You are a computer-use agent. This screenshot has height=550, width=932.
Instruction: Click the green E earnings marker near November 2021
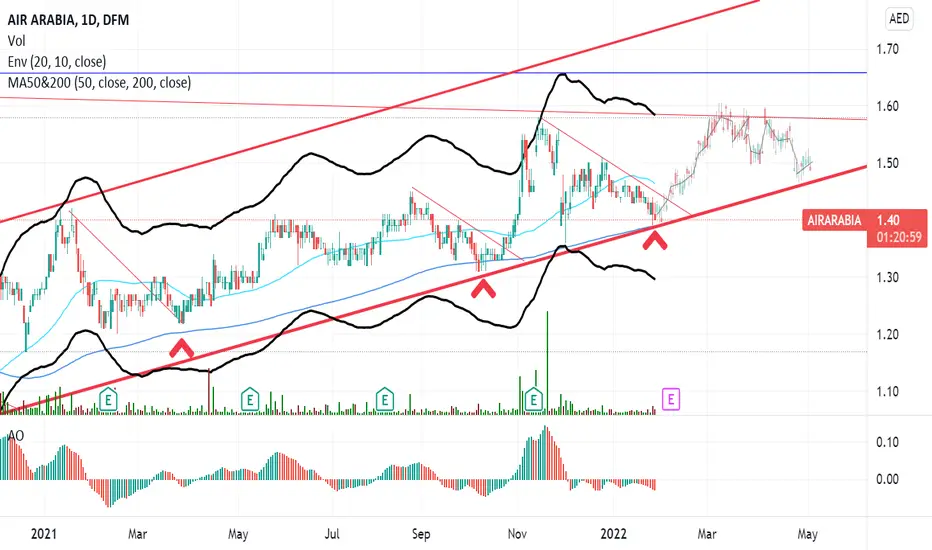tap(534, 400)
